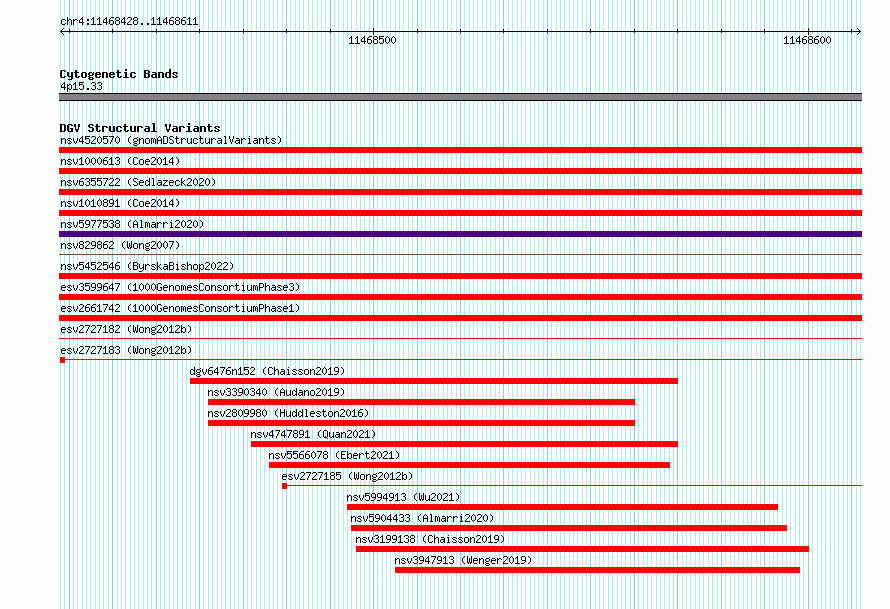Click the red bar of nsv1010891
The height and width of the screenshot is (609, 890).
460,213
